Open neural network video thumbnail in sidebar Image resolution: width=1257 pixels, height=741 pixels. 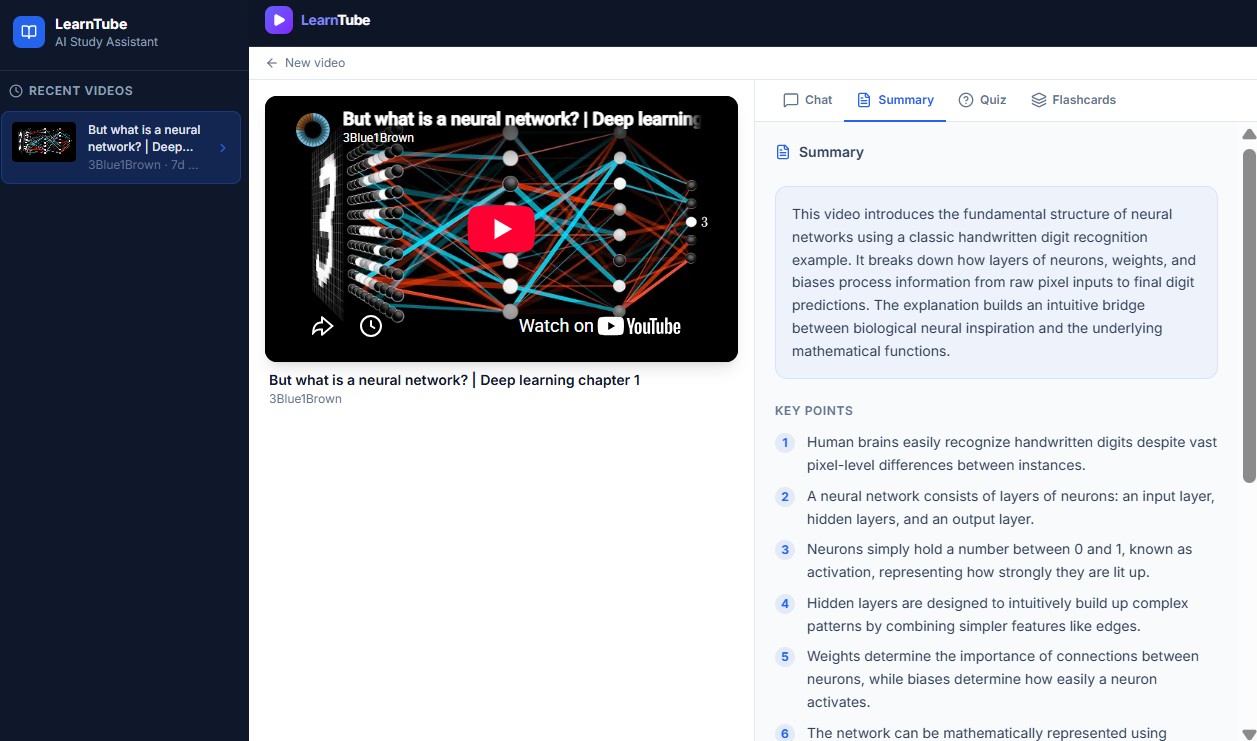pos(44,142)
